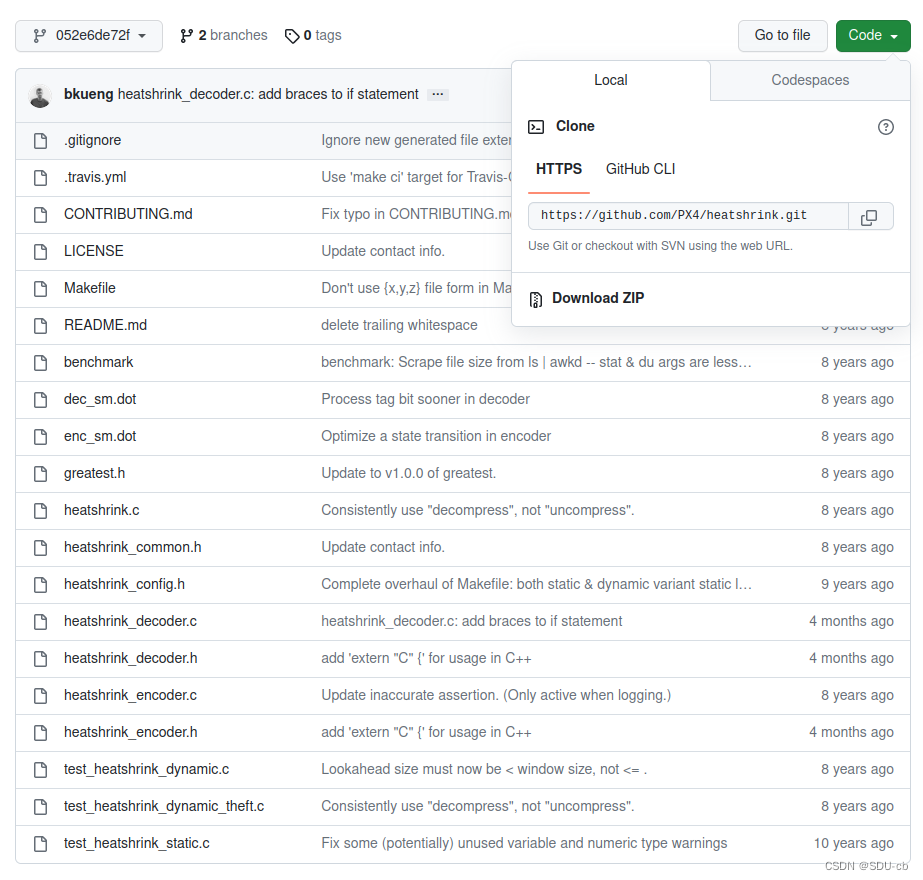This screenshot has width=923, height=880.
Task: Click the file icon for heatshrink_common.h
Action: coord(41,548)
